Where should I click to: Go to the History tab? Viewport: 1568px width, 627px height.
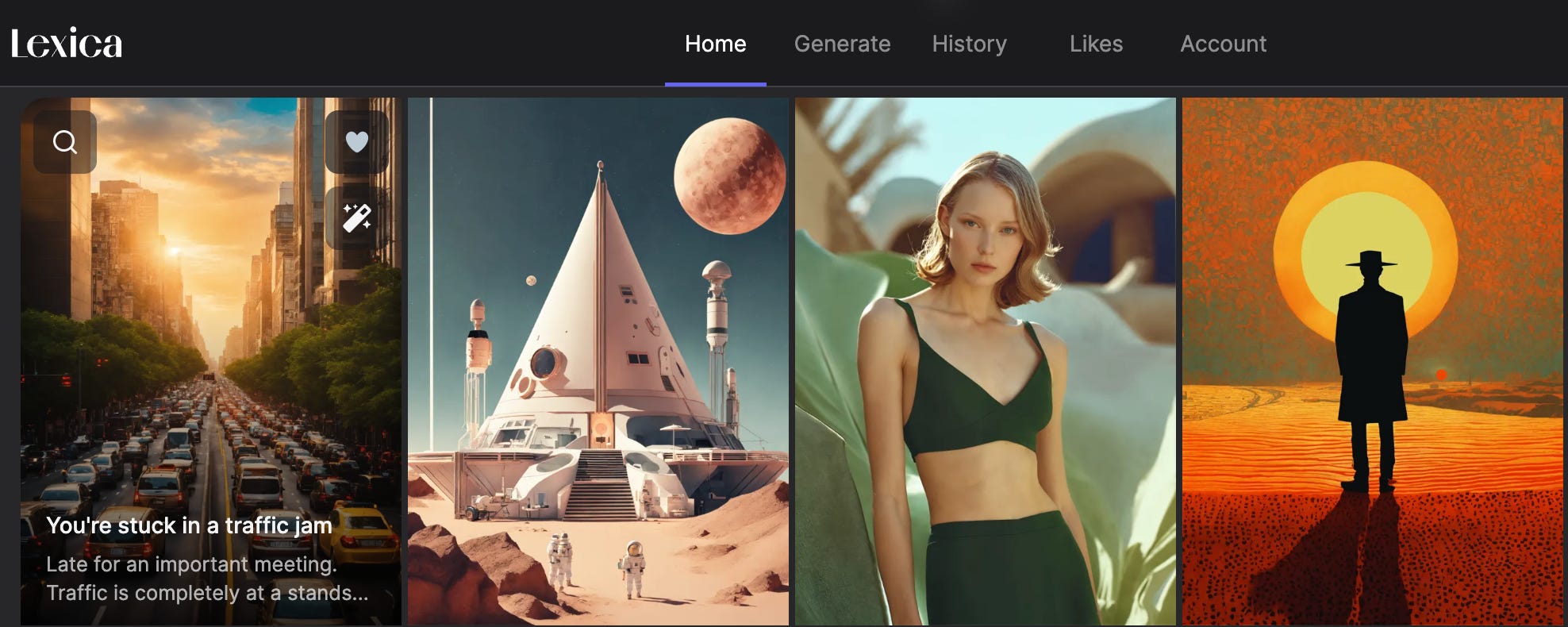tap(970, 44)
